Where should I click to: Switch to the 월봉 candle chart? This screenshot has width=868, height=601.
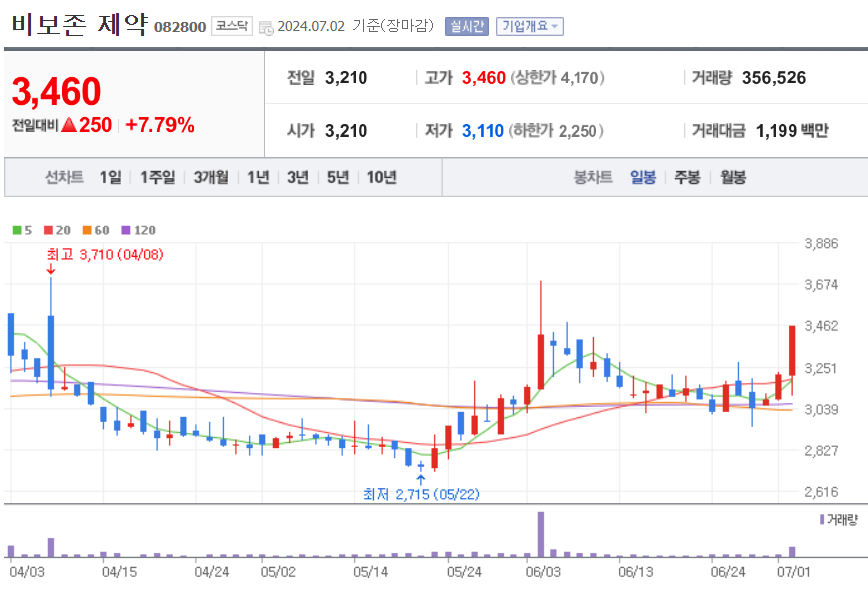coord(733,177)
